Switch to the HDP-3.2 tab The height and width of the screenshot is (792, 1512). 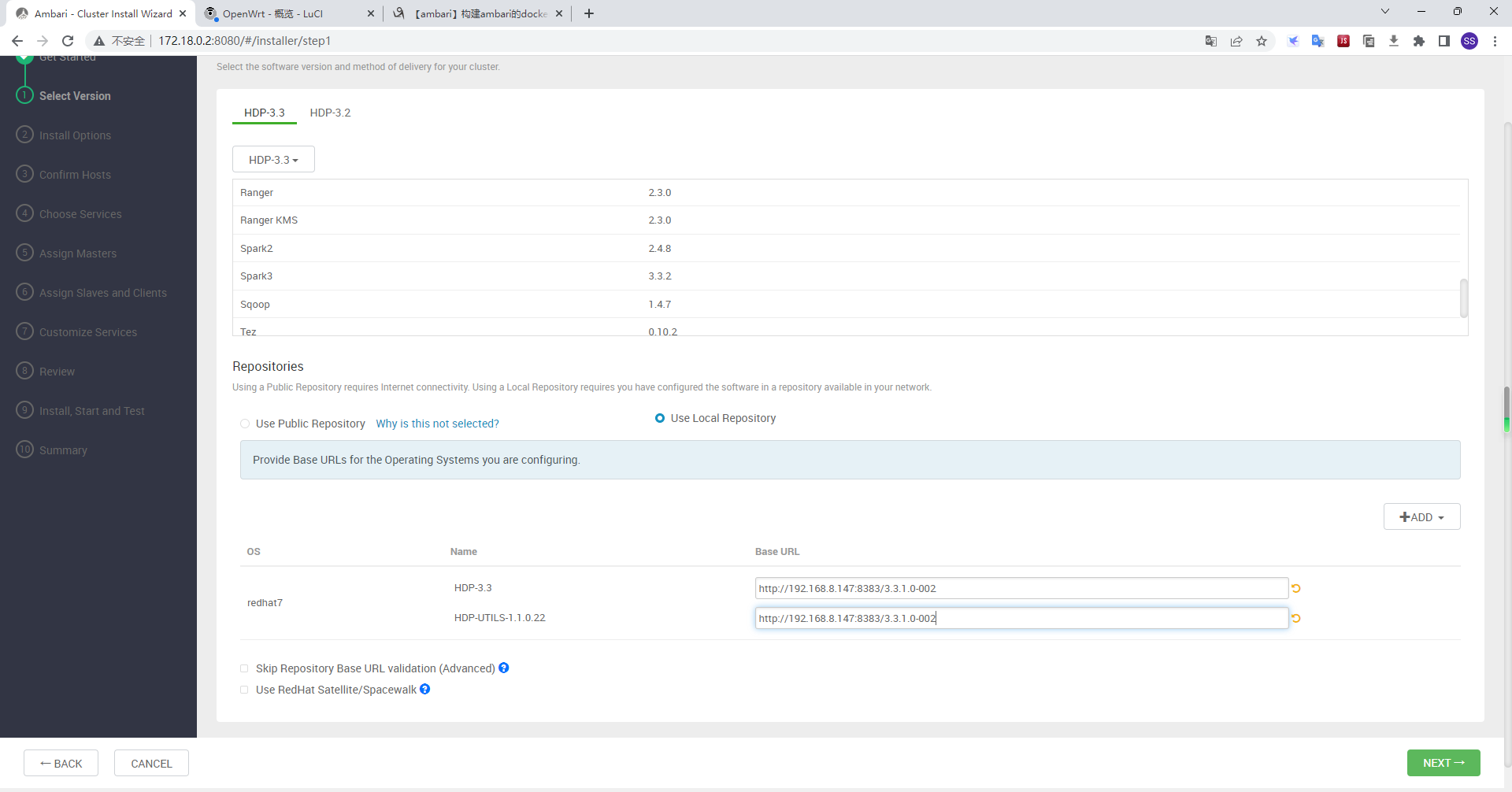click(x=330, y=113)
